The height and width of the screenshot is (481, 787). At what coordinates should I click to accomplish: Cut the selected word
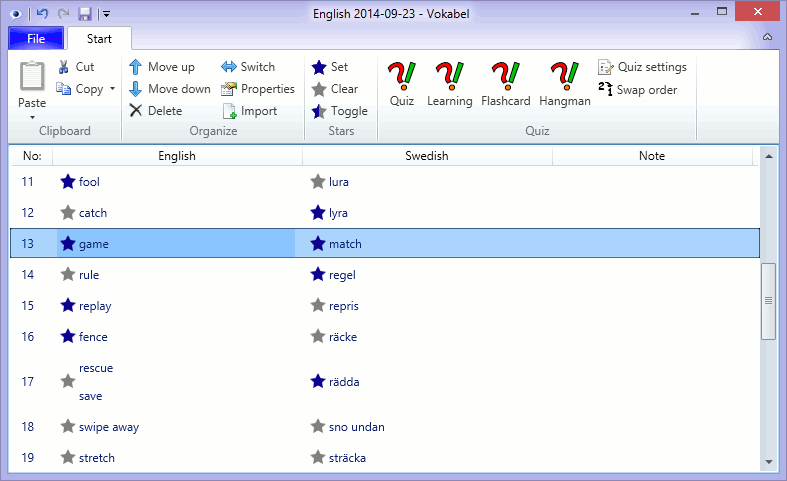pyautogui.click(x=76, y=67)
